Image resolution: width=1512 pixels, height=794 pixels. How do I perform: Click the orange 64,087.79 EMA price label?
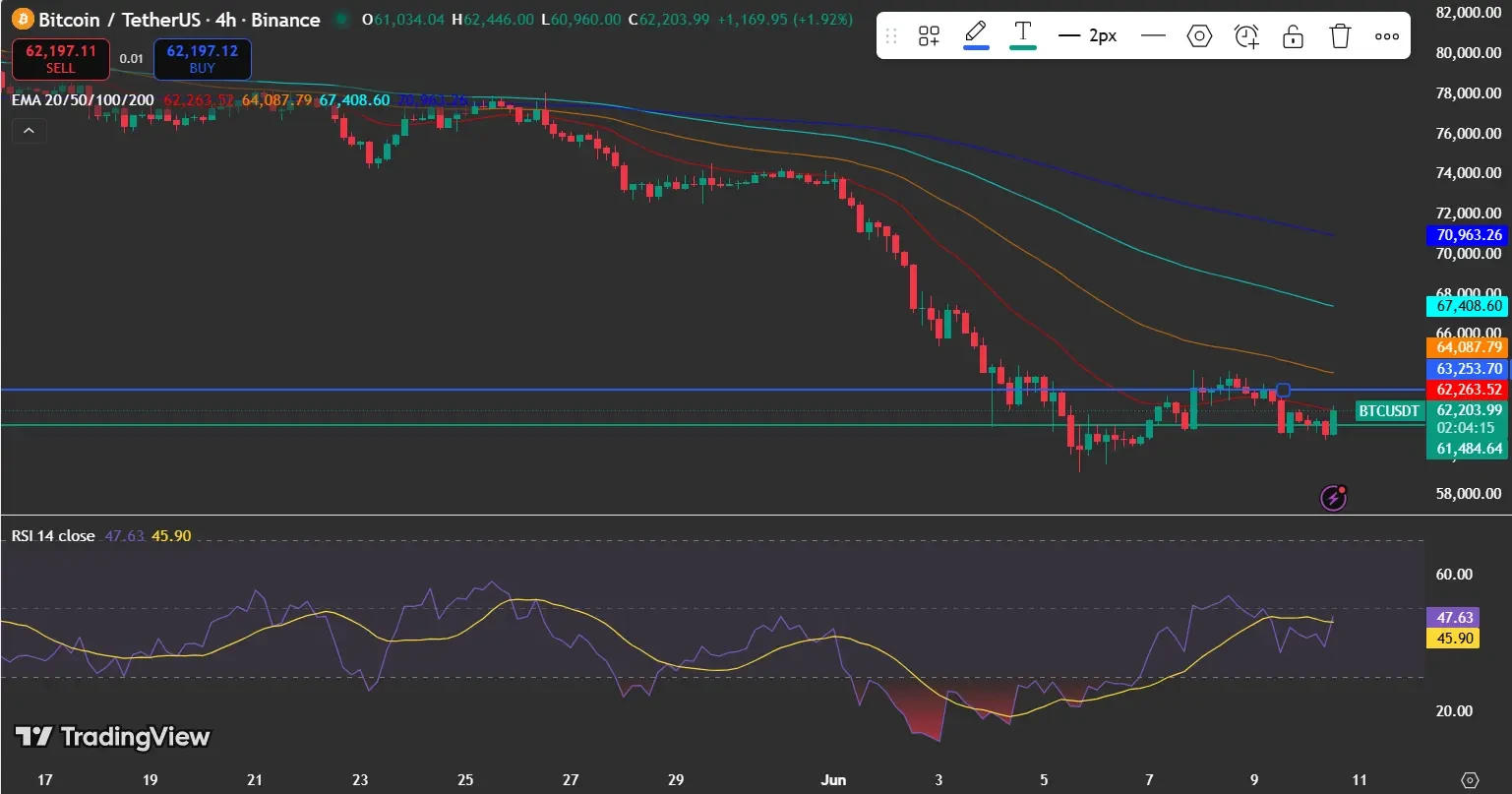click(x=1466, y=347)
